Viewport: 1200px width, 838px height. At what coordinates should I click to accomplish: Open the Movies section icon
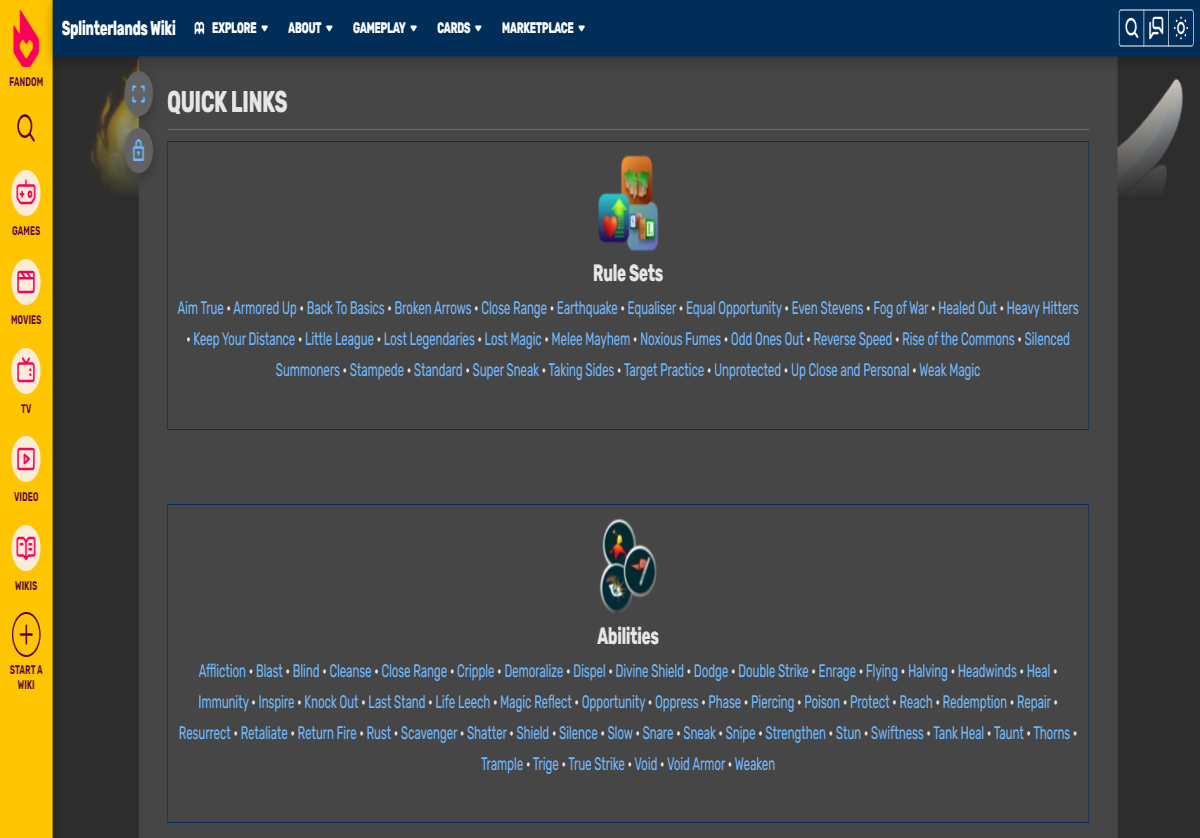click(26, 282)
